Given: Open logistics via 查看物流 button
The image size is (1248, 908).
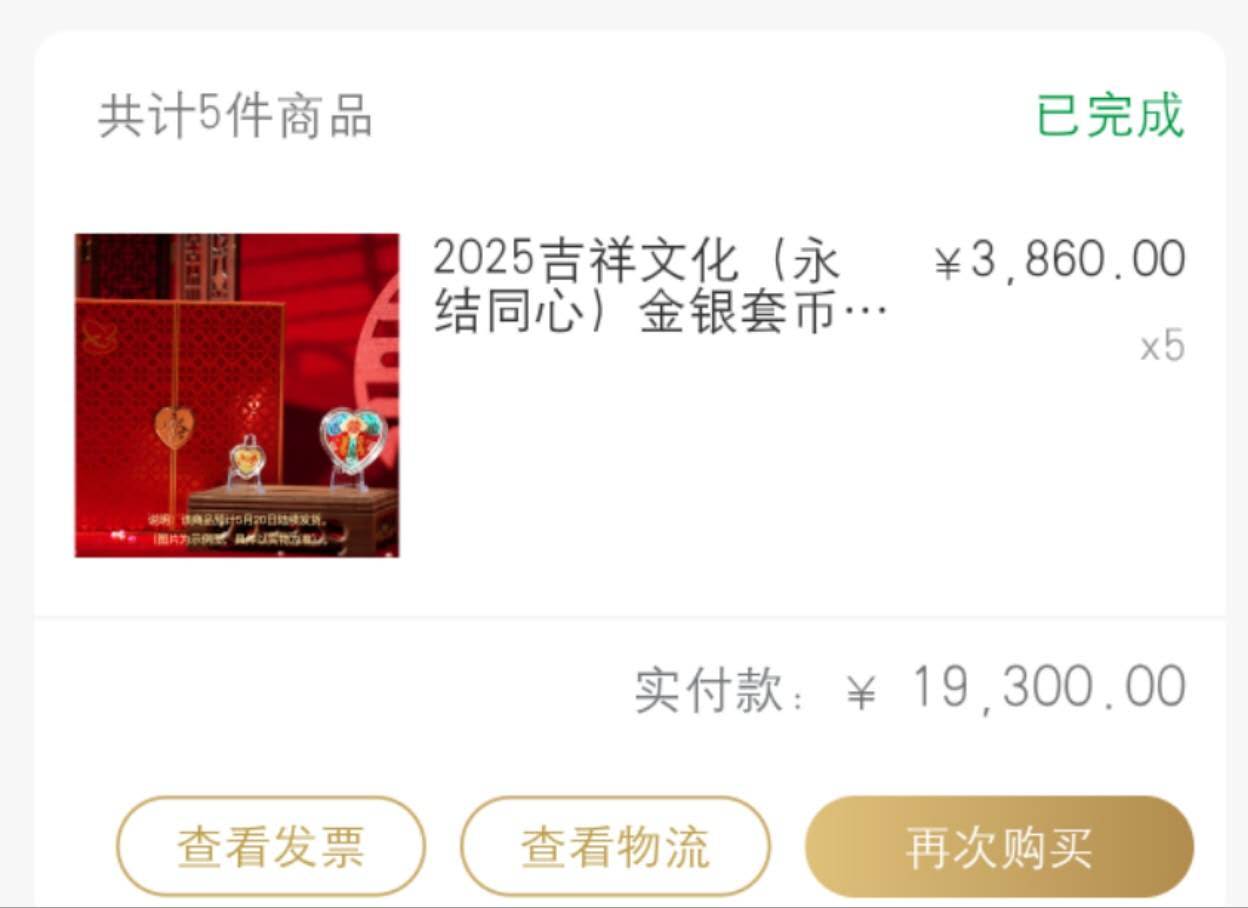Looking at the screenshot, I should pyautogui.click(x=615, y=847).
